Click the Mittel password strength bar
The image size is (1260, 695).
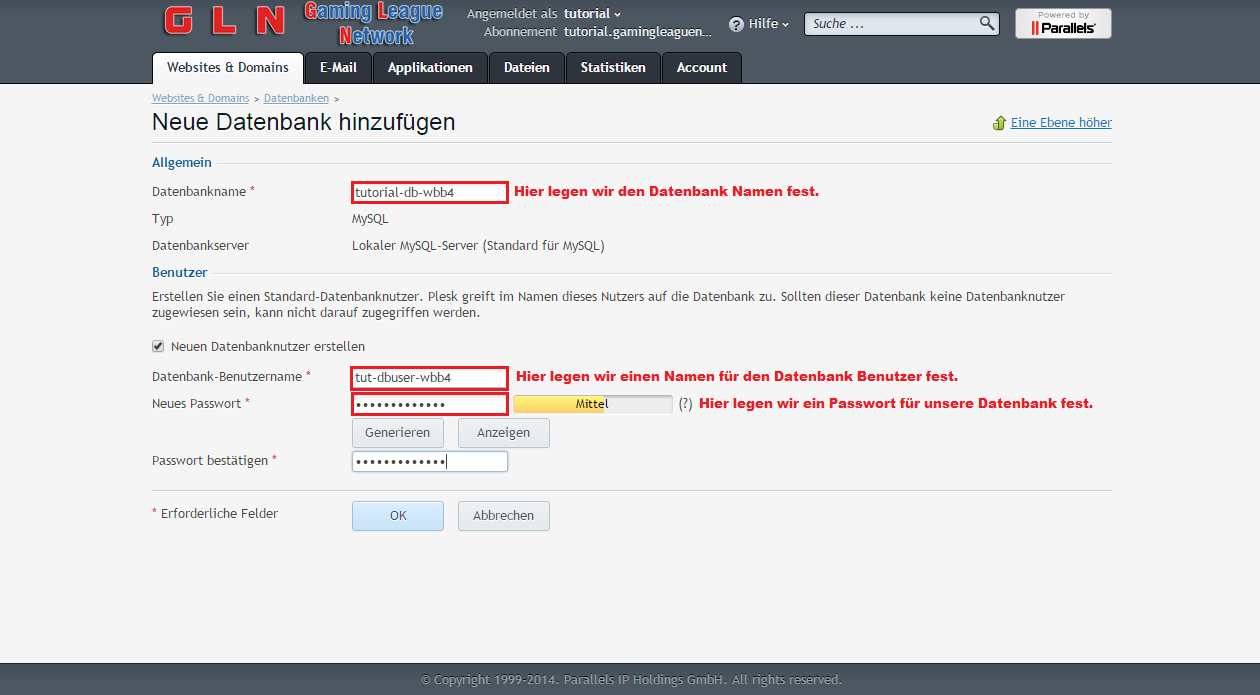coord(592,404)
